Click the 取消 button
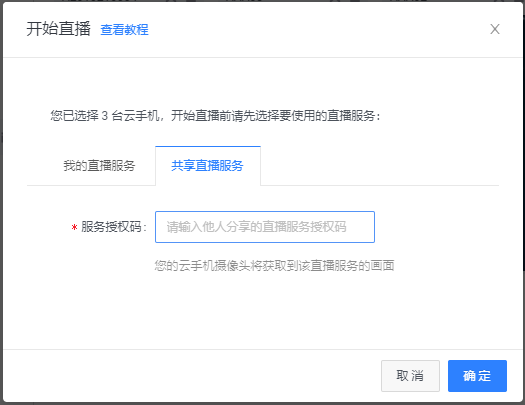525x405 pixels. pos(410,376)
